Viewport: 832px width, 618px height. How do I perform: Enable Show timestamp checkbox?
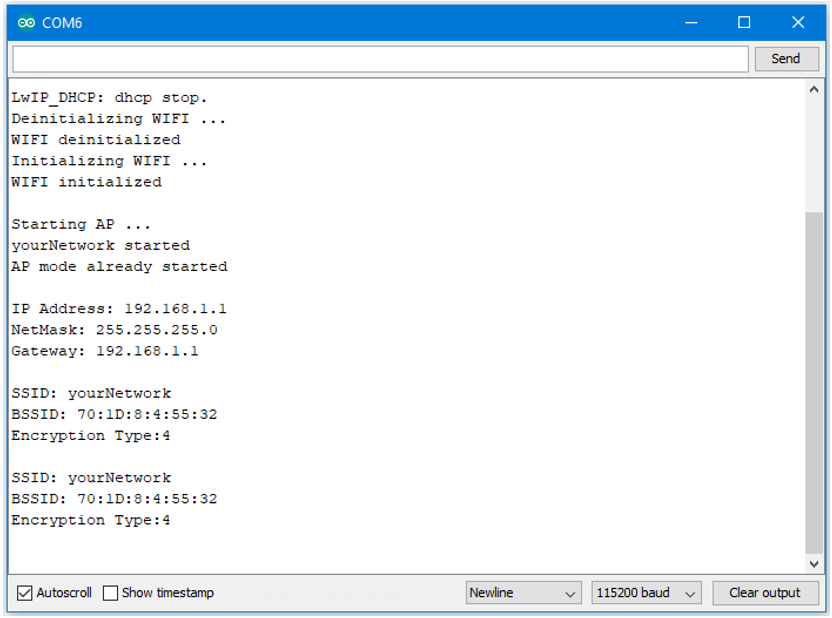pyautogui.click(x=110, y=593)
